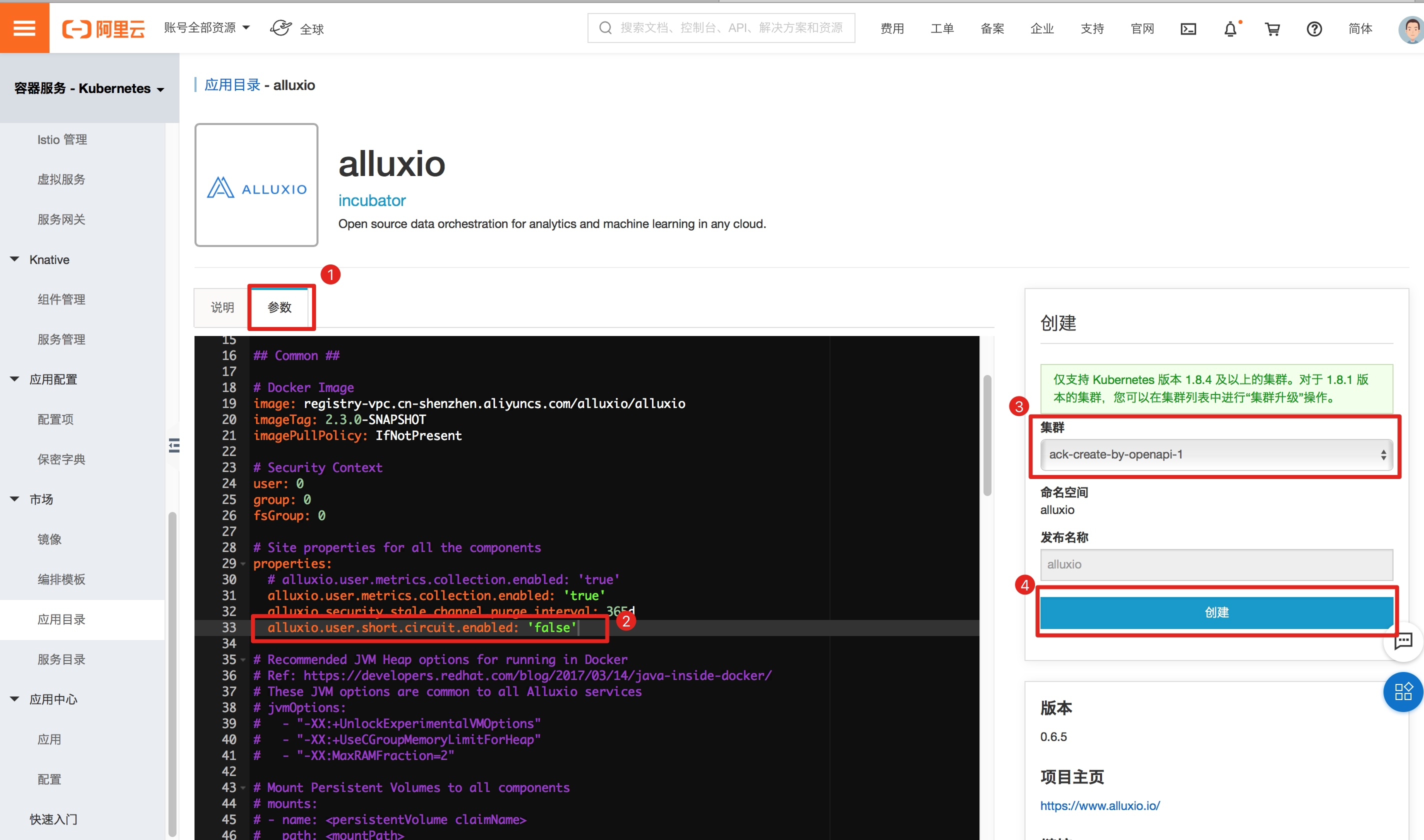Screen dimensions: 1424x840
Task: Open 应用目录 in the sidebar
Action: point(61,620)
